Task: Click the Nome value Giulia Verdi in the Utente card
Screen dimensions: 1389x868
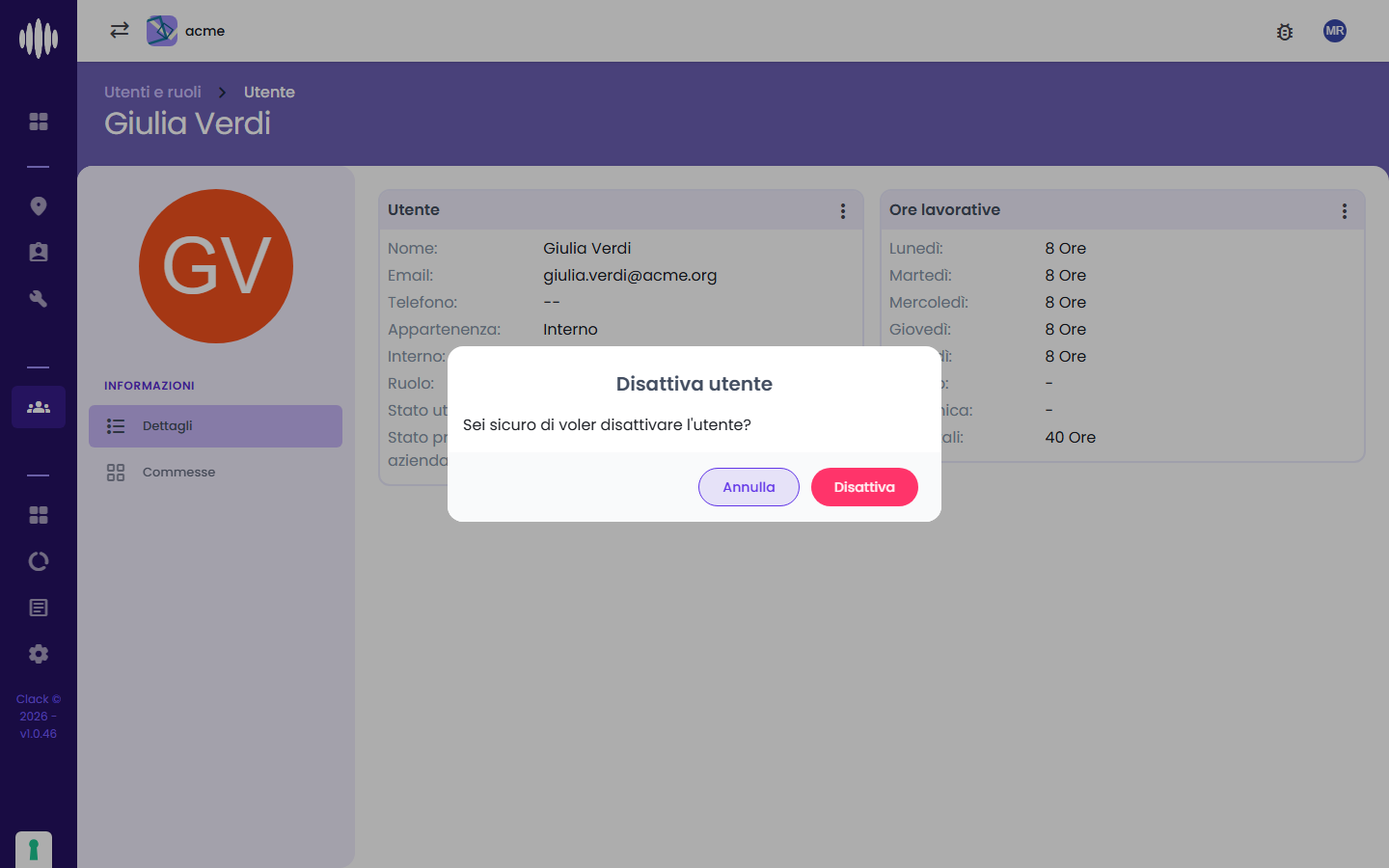Action: point(586,248)
